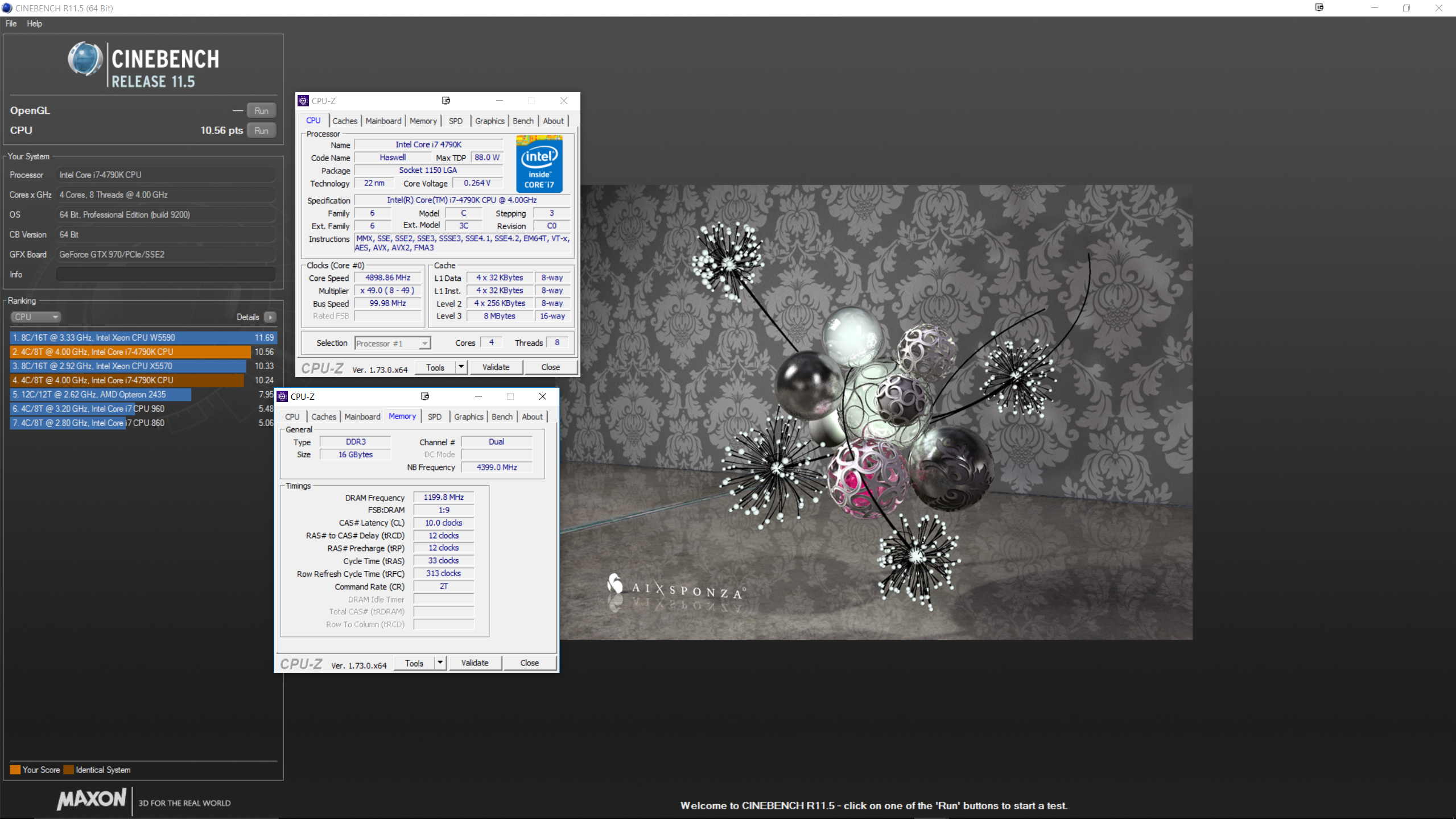Minimize the lower CPU-Z window

(479, 396)
